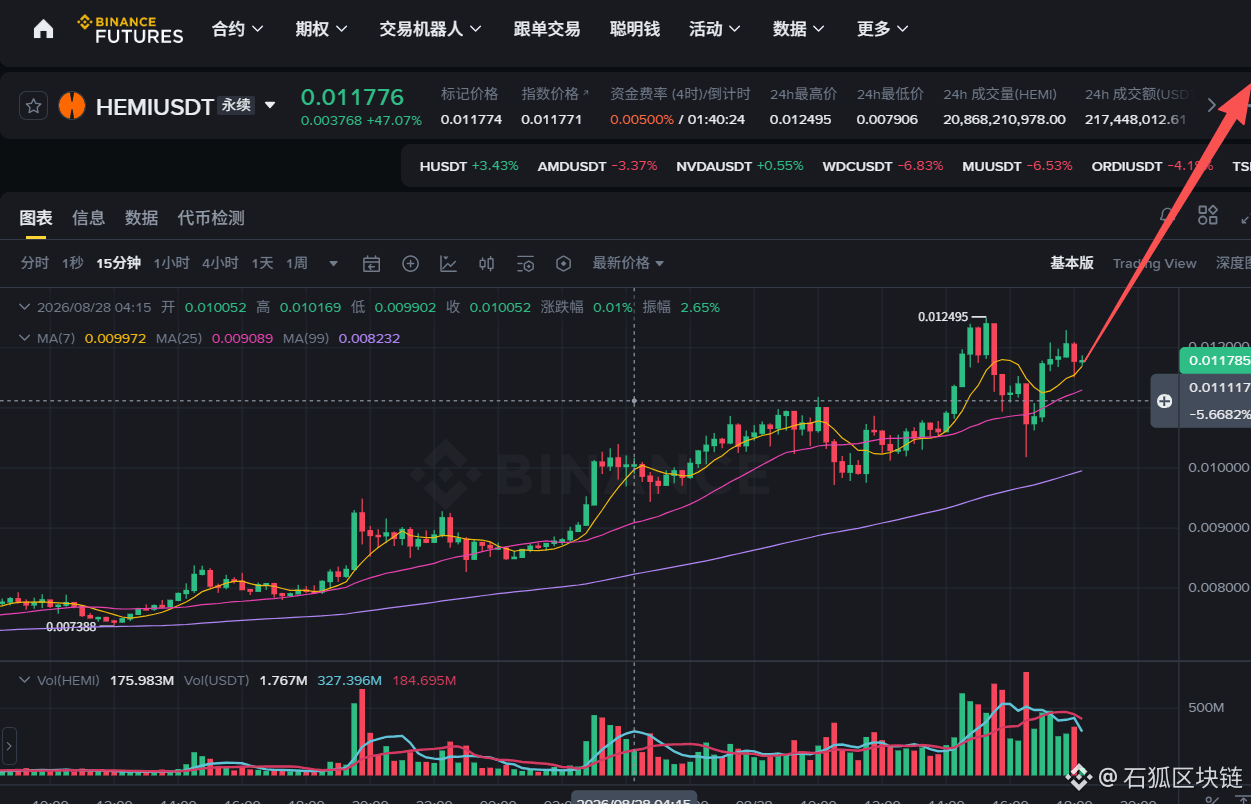This screenshot has width=1251, height=804.
Task: Click 24h volume 20,868,210,978.00
Action: tap(1004, 120)
